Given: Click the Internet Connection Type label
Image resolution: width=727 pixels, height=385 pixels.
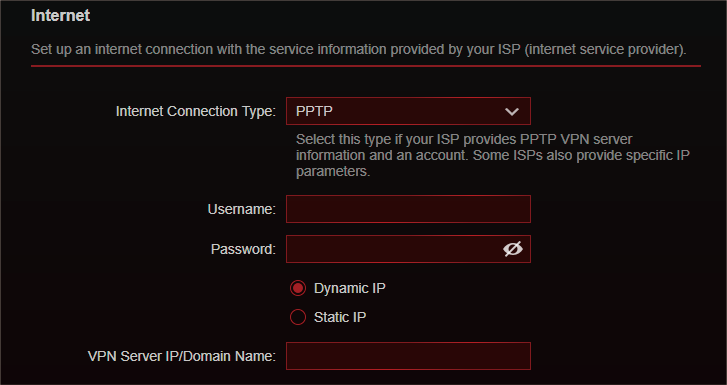Looking at the screenshot, I should click(196, 111).
